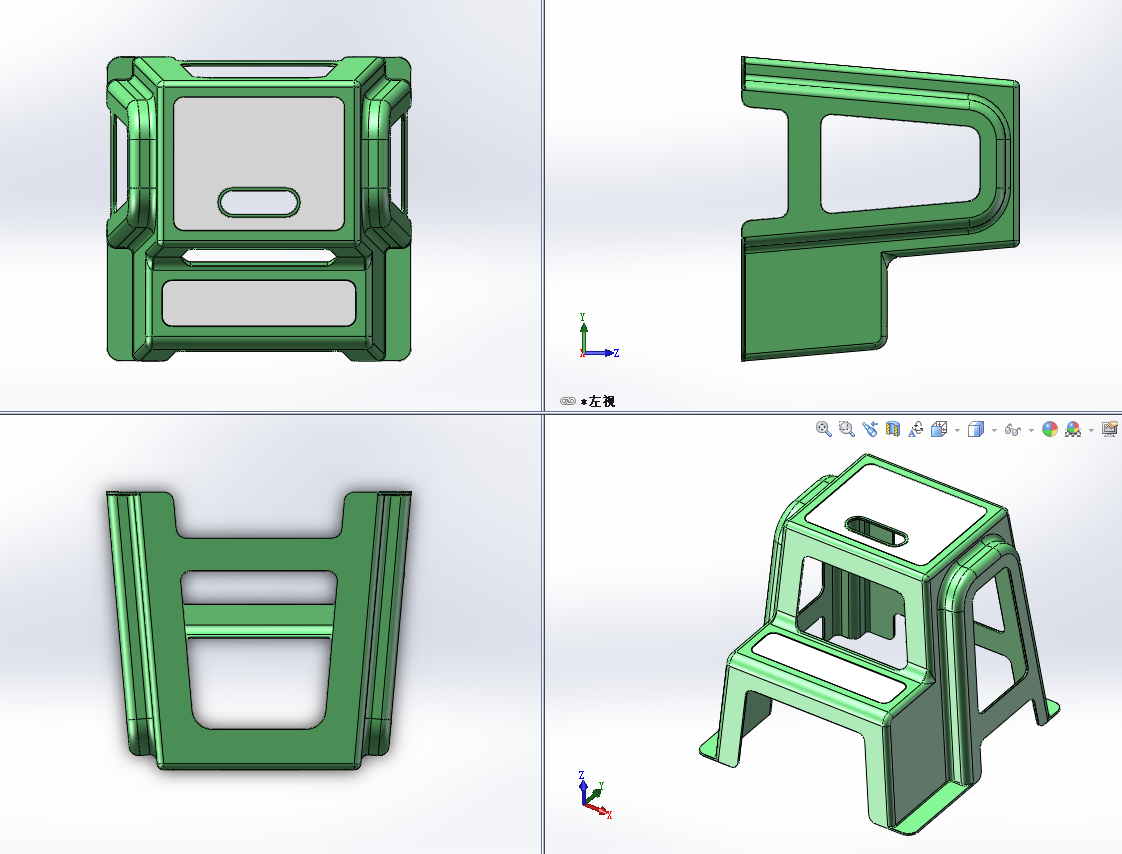1122x854 pixels.
Task: Select the Zoom to Area tool
Action: 847,429
